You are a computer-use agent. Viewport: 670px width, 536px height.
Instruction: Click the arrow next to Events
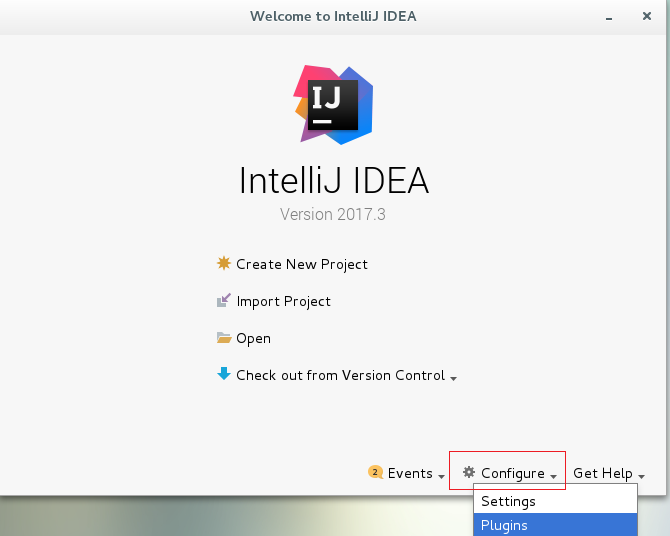[x=441, y=476]
